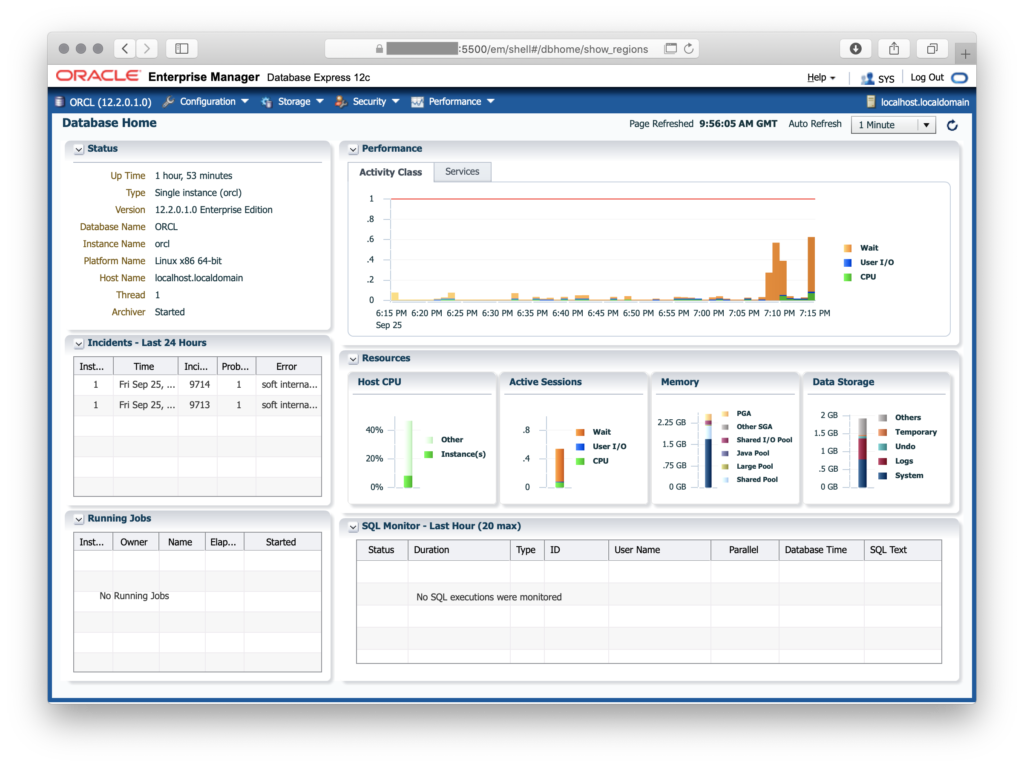Click the localhost.localdomain link in header

(924, 102)
